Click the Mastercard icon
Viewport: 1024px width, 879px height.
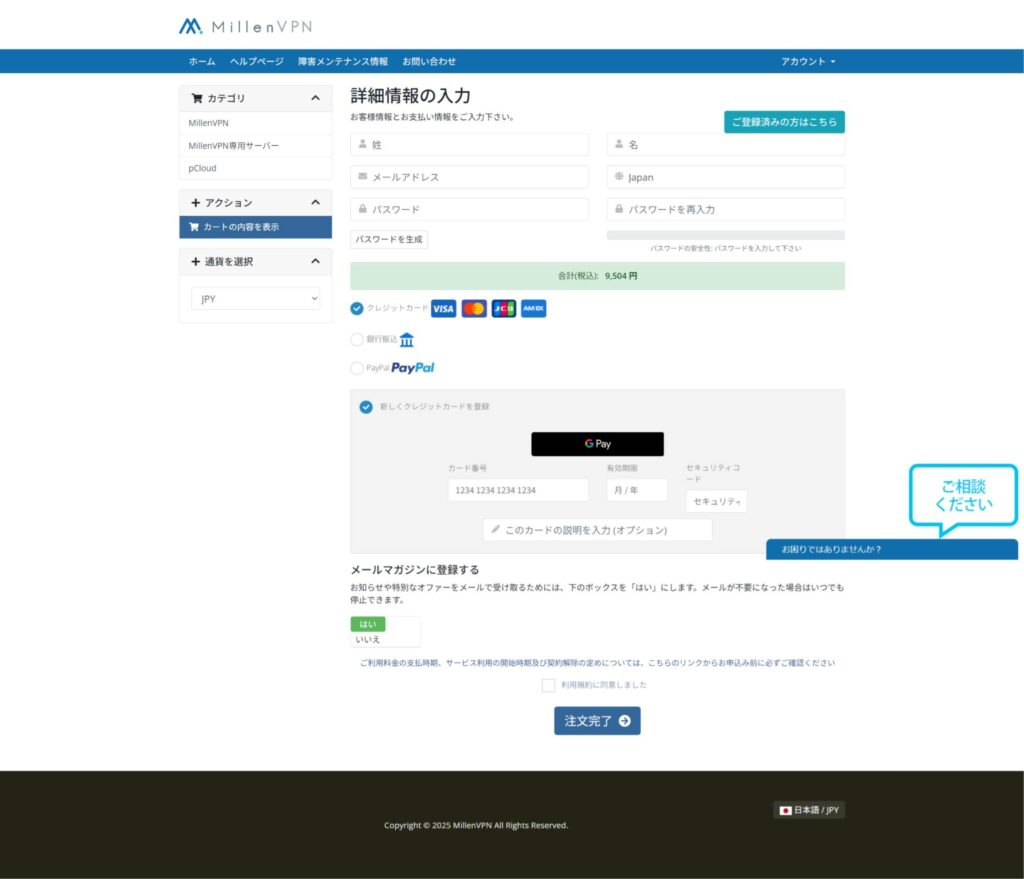click(474, 309)
